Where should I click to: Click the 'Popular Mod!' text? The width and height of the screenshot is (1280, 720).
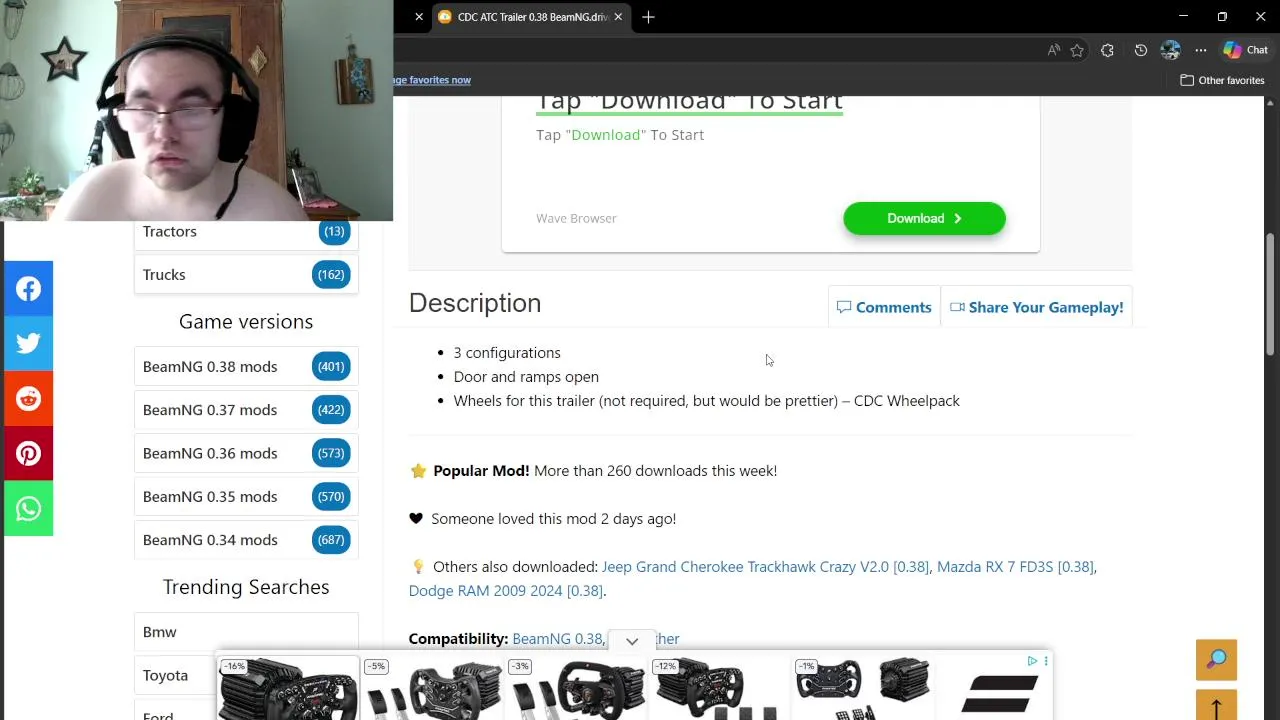481,471
